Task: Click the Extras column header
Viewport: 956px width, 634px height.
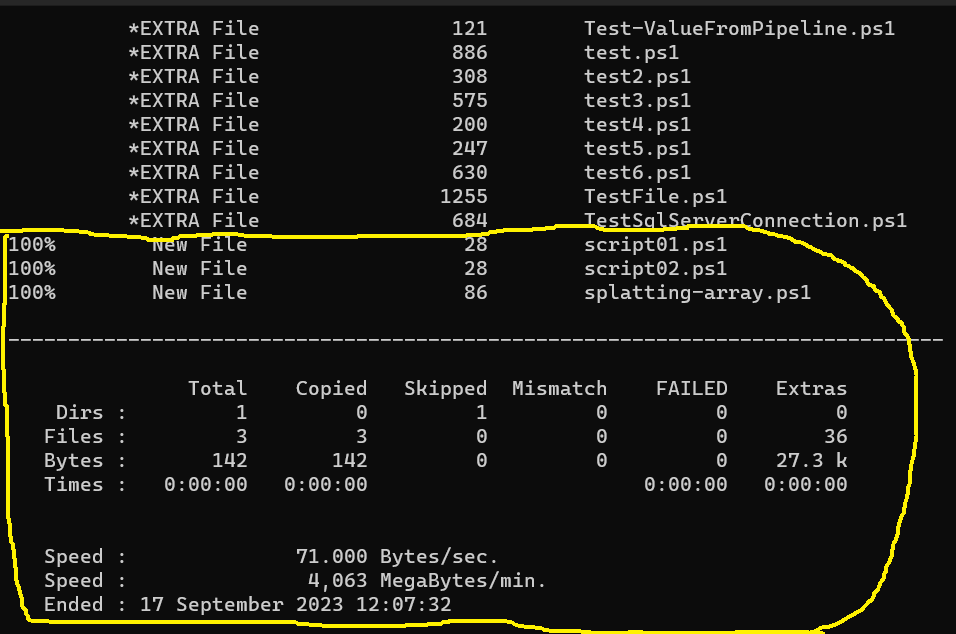Action: (x=813, y=388)
